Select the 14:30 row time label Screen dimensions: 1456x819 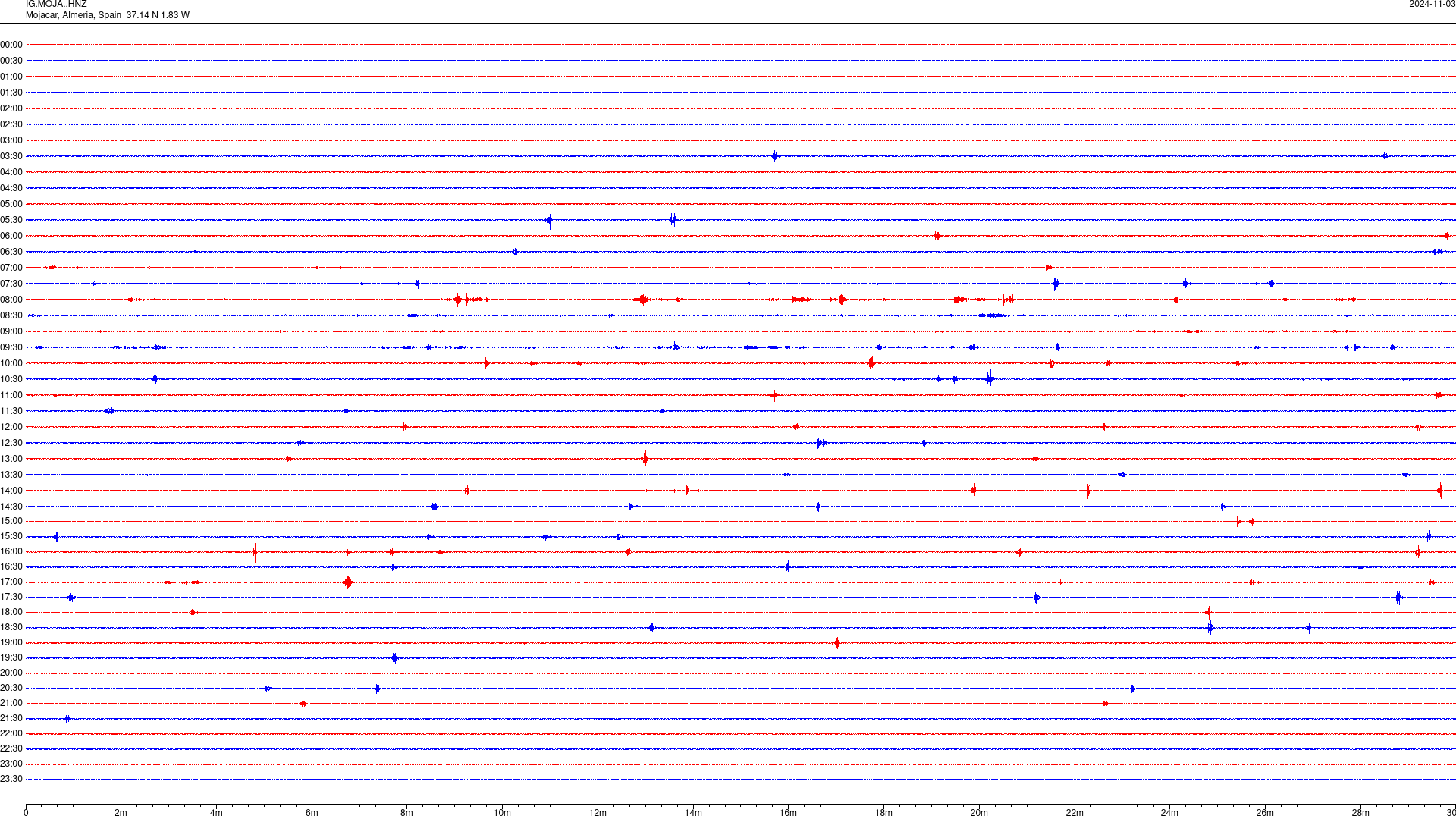click(11, 507)
